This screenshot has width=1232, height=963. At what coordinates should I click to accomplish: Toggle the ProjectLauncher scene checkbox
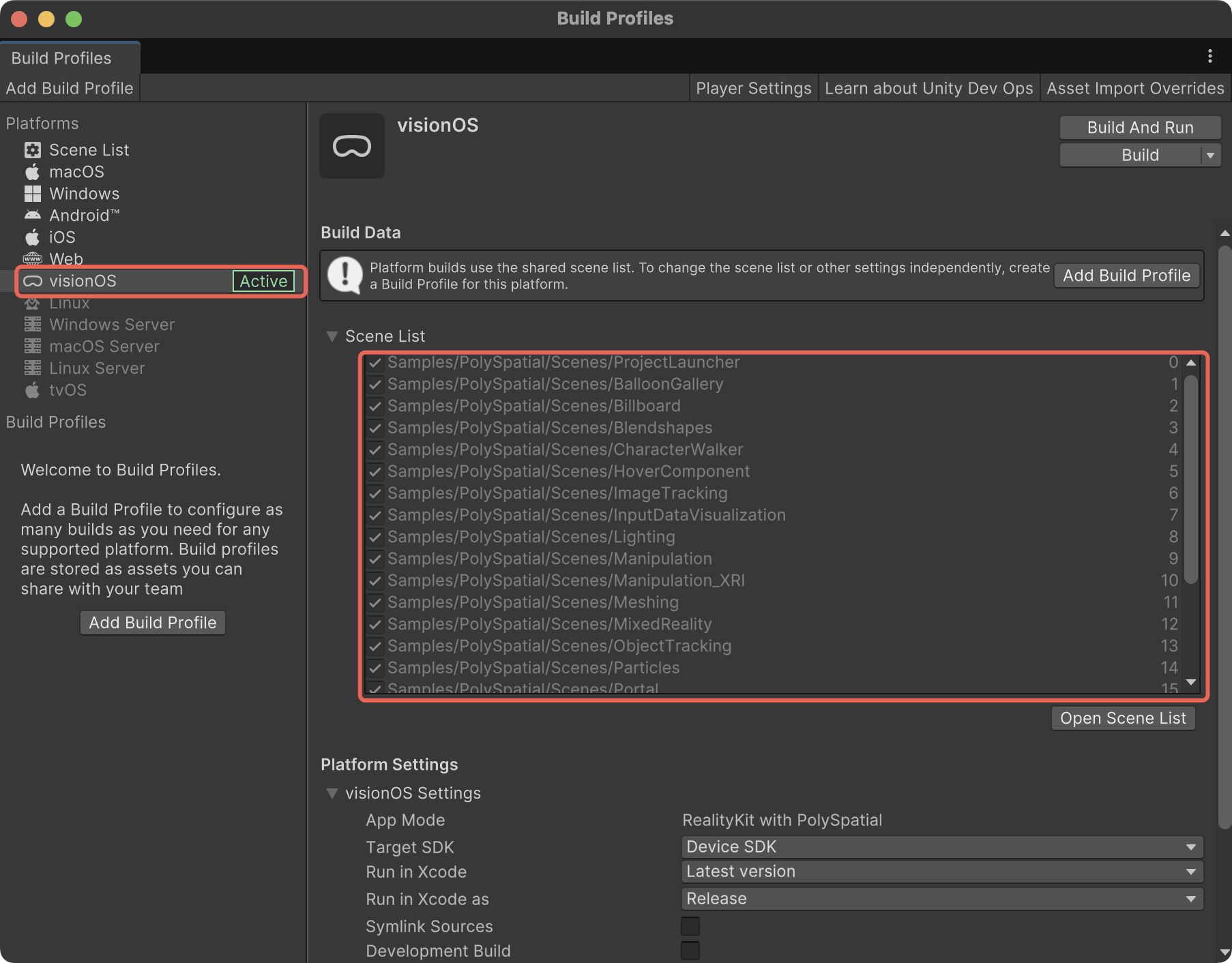coord(375,363)
